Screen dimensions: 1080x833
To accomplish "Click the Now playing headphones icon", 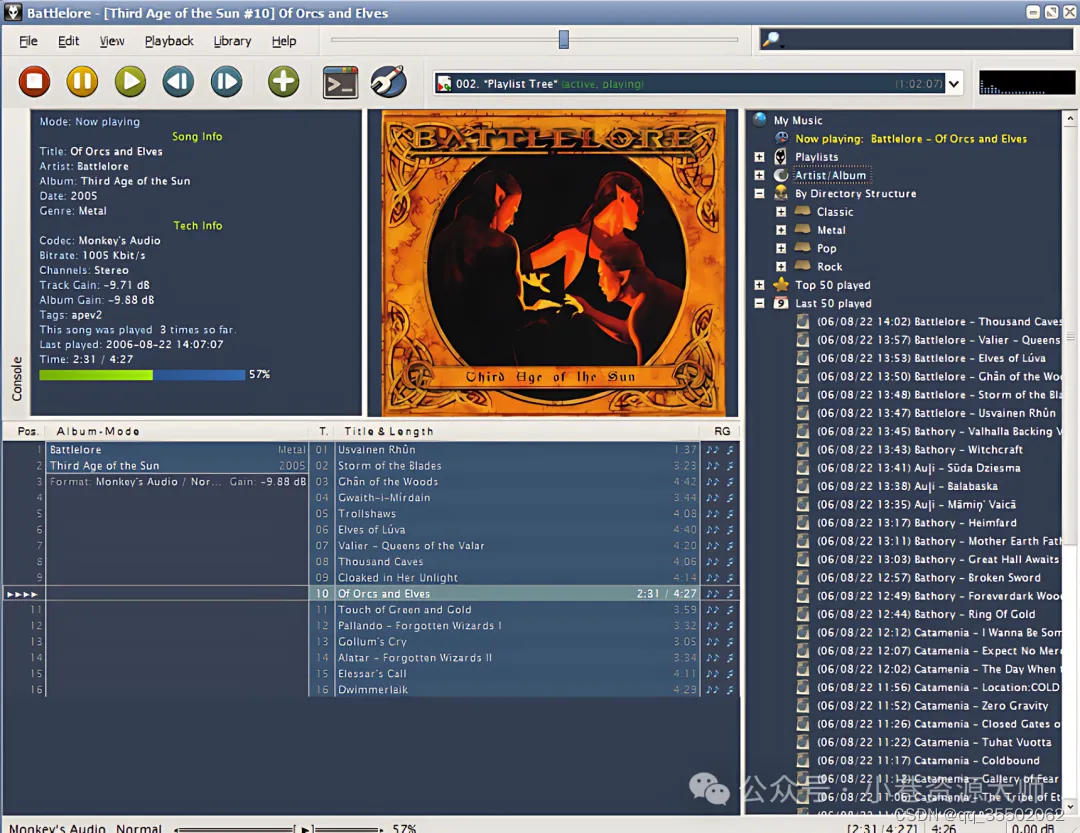I will 781,138.
